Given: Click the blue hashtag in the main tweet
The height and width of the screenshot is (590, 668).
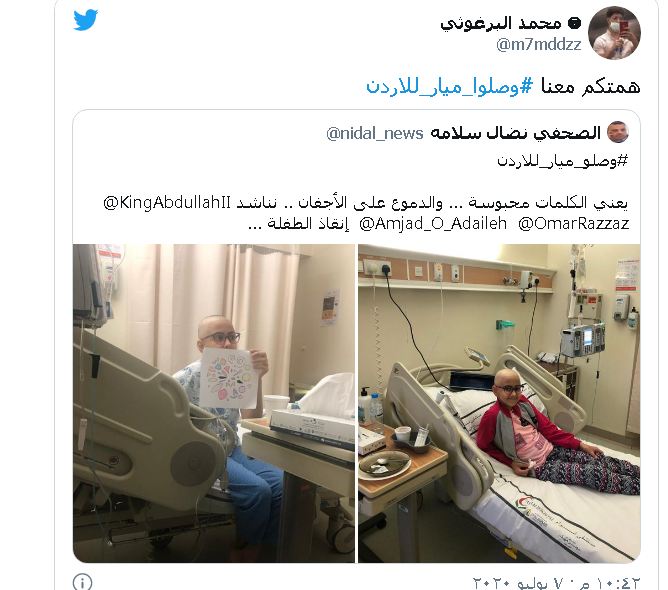Looking at the screenshot, I should pyautogui.click(x=449, y=87).
